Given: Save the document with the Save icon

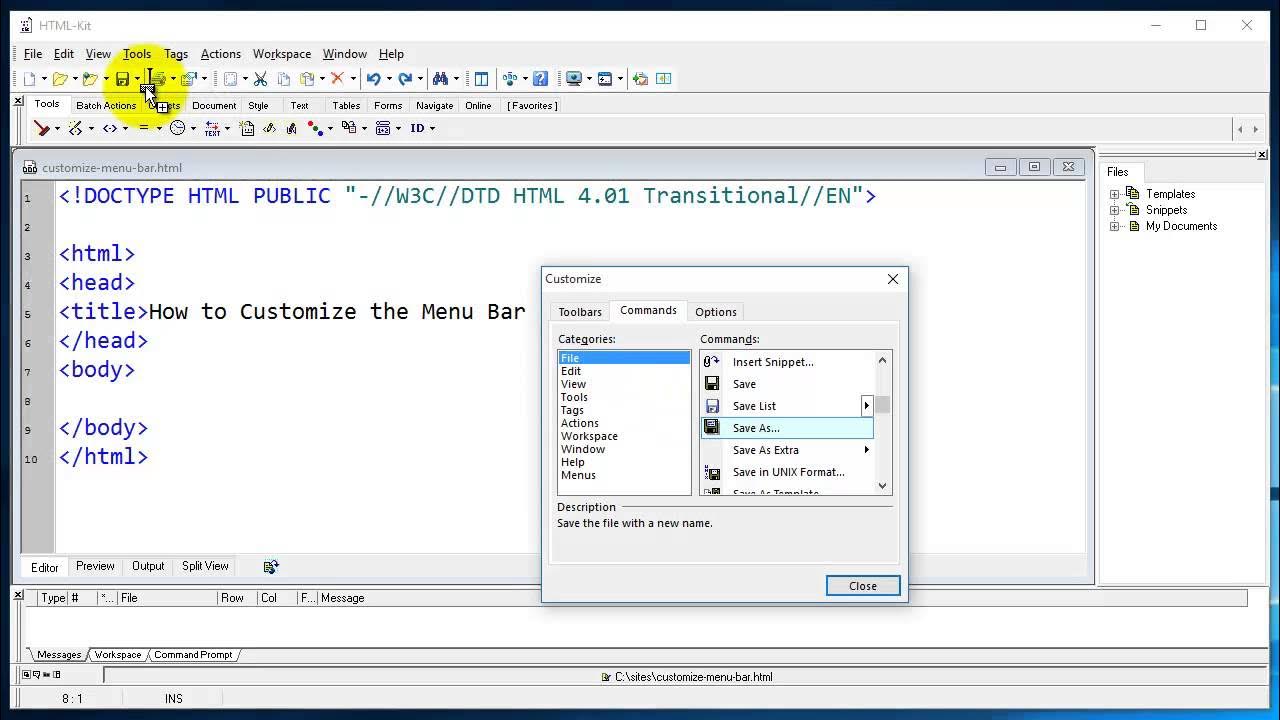Looking at the screenshot, I should [122, 78].
